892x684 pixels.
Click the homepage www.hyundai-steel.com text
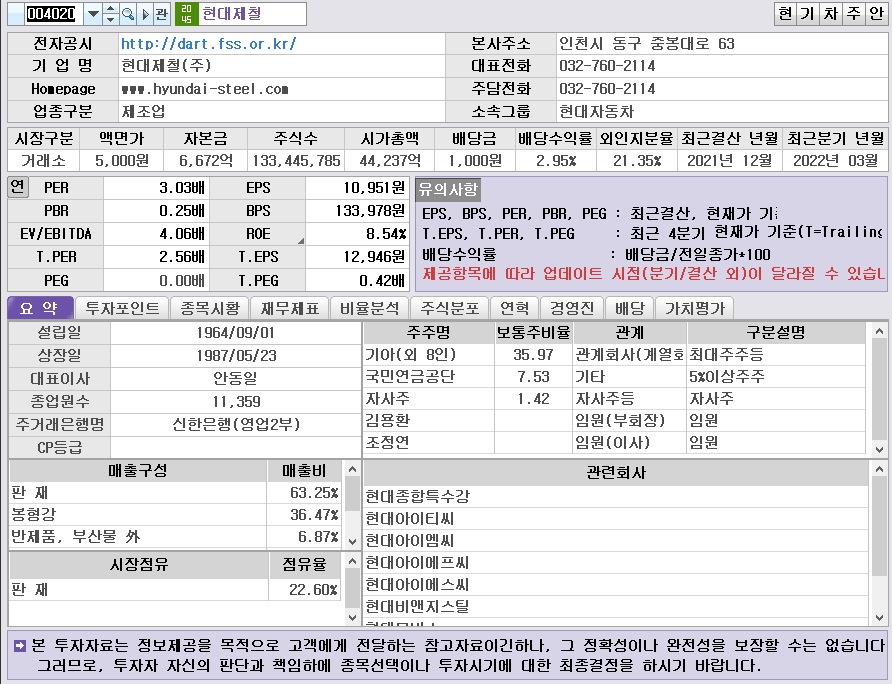pos(205,89)
